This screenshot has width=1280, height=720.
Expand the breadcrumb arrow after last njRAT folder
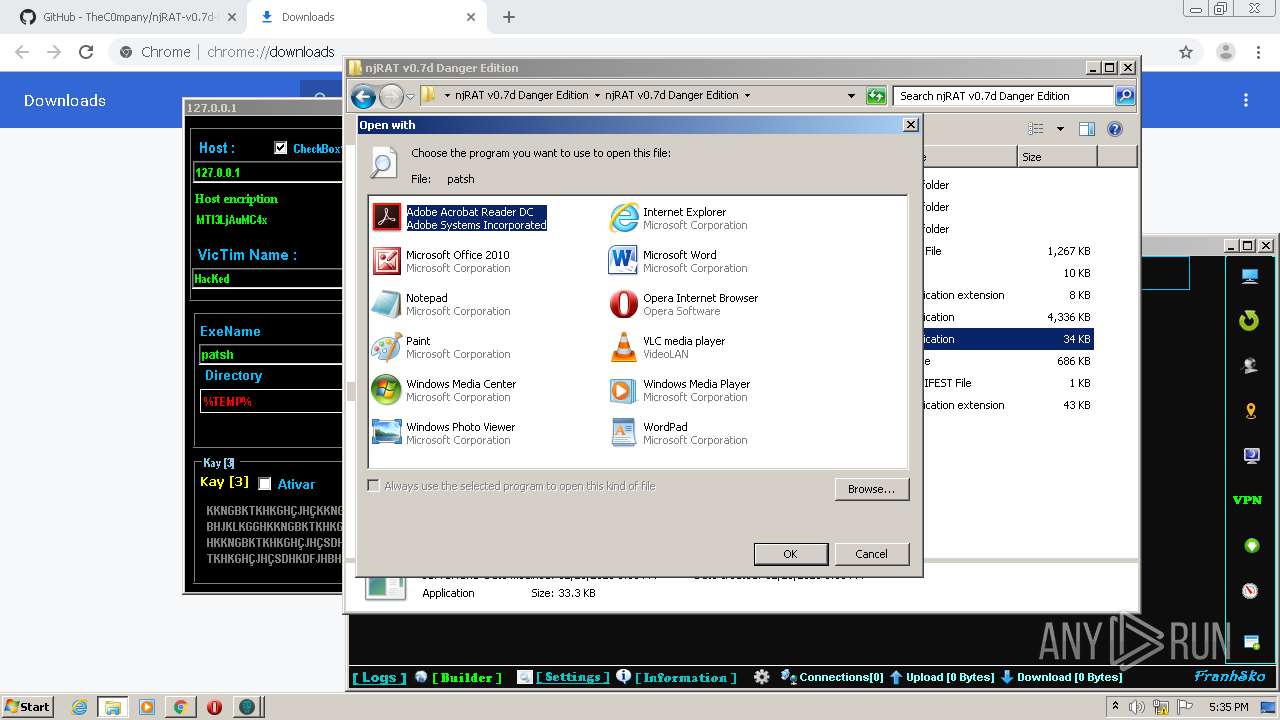tap(747, 96)
